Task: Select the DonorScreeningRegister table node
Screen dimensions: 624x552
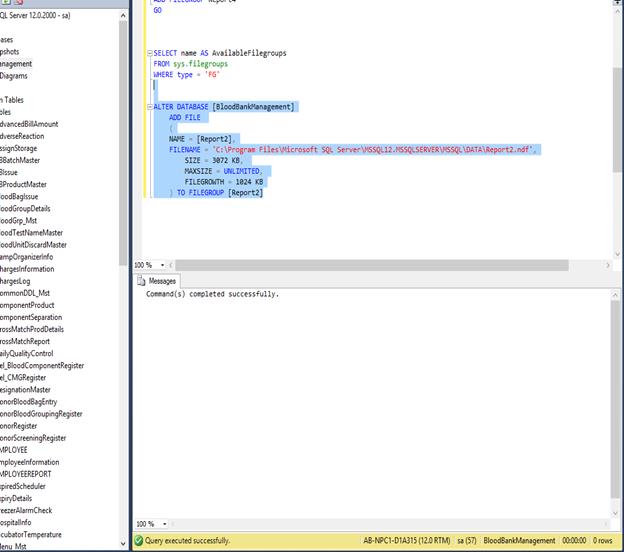Action: (33, 438)
